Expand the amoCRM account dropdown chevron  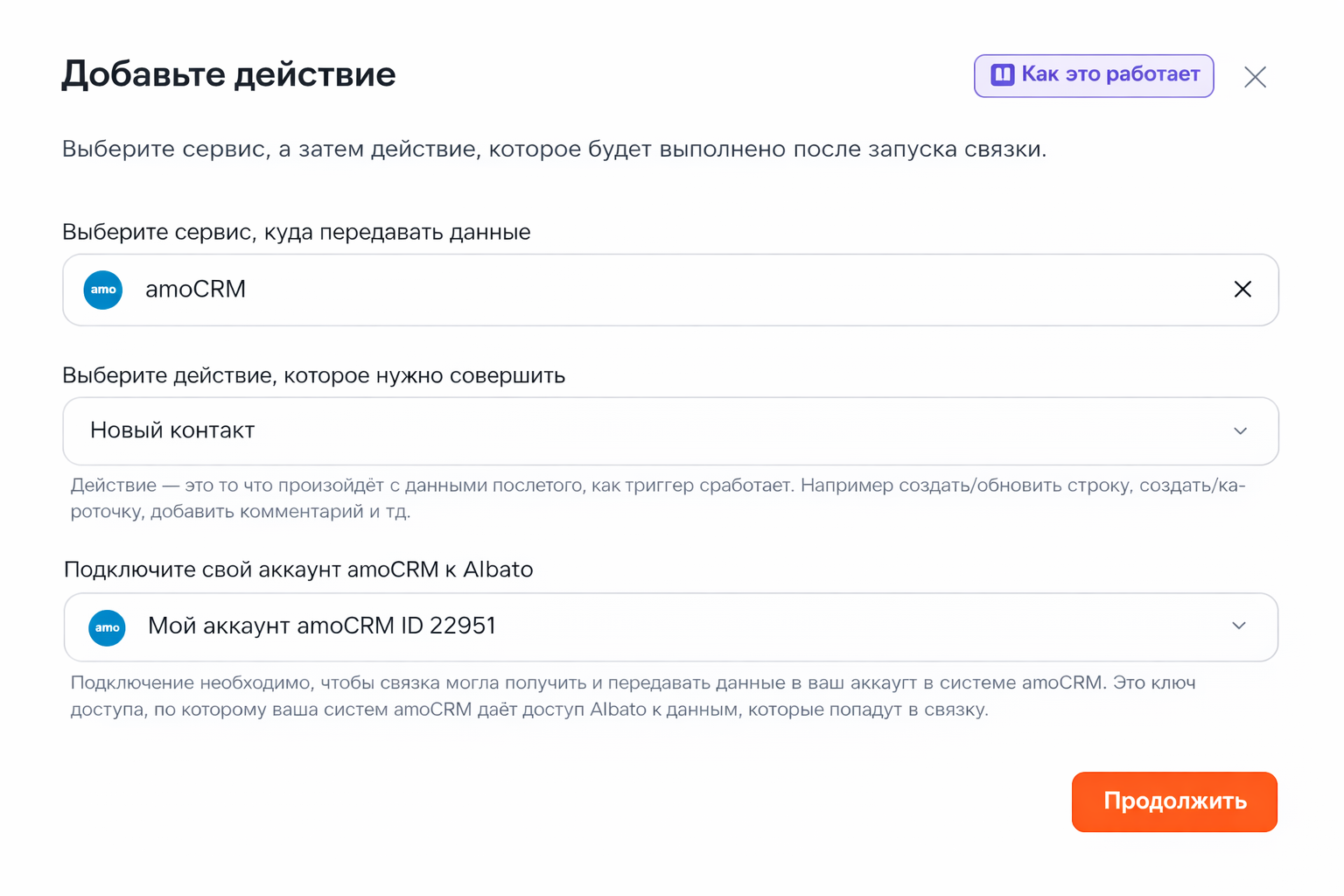pyautogui.click(x=1239, y=626)
